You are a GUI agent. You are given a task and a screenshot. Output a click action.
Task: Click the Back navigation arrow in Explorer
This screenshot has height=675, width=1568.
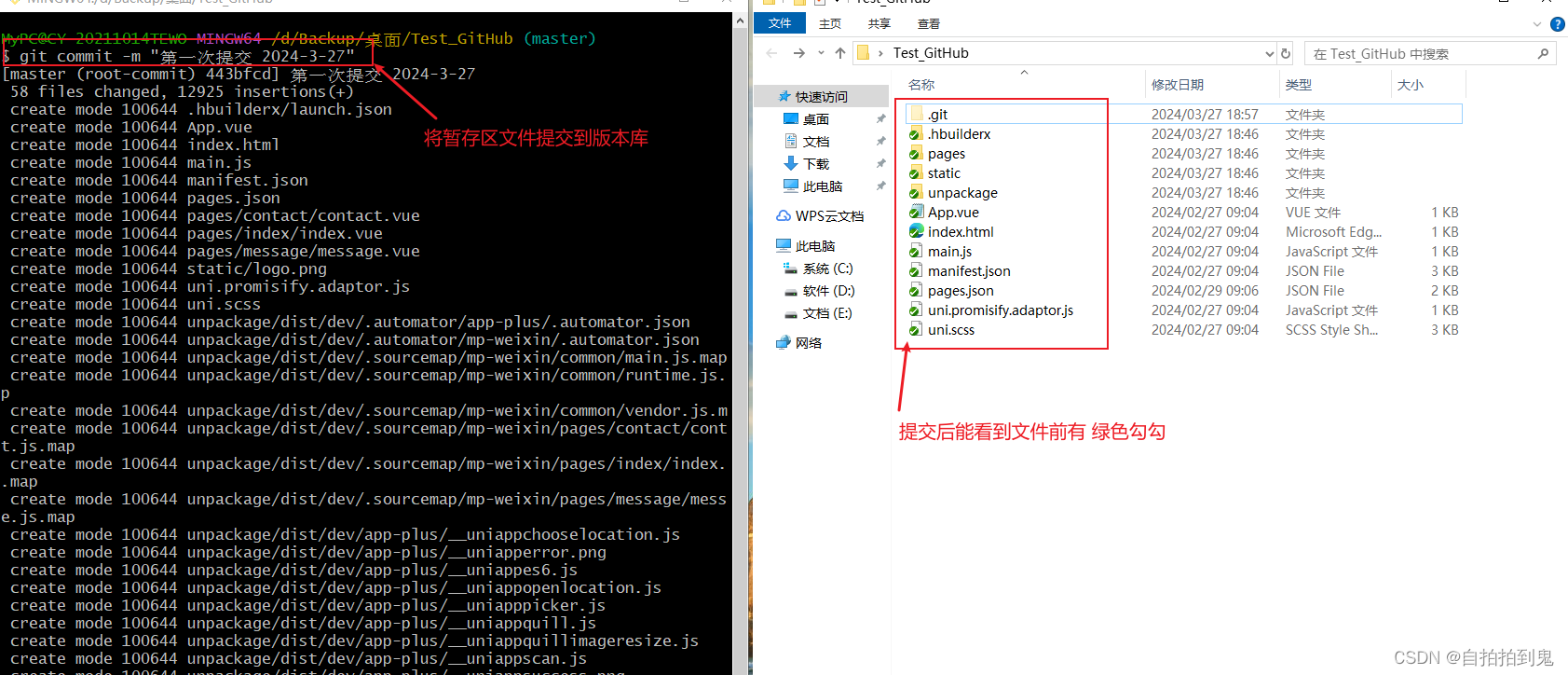771,53
